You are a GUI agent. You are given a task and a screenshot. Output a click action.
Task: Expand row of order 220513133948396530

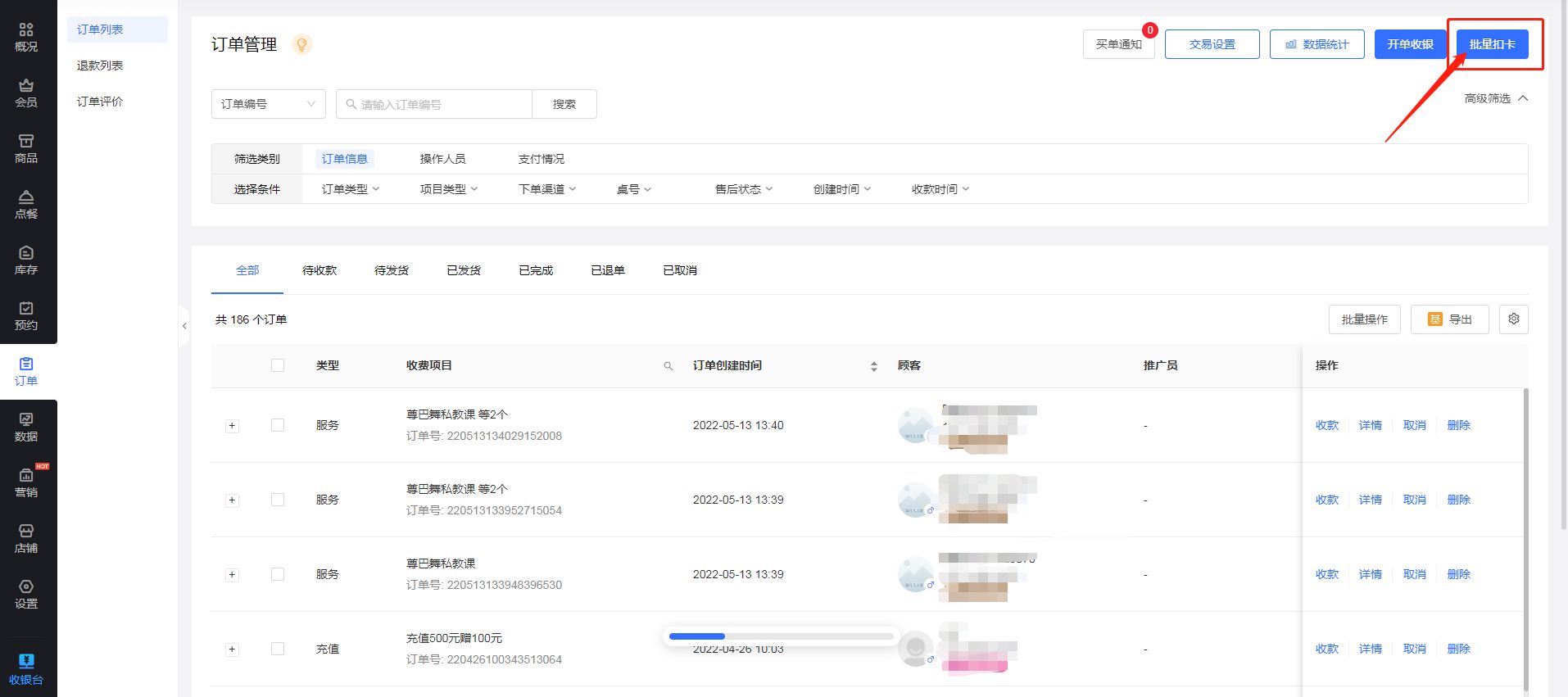tap(232, 575)
